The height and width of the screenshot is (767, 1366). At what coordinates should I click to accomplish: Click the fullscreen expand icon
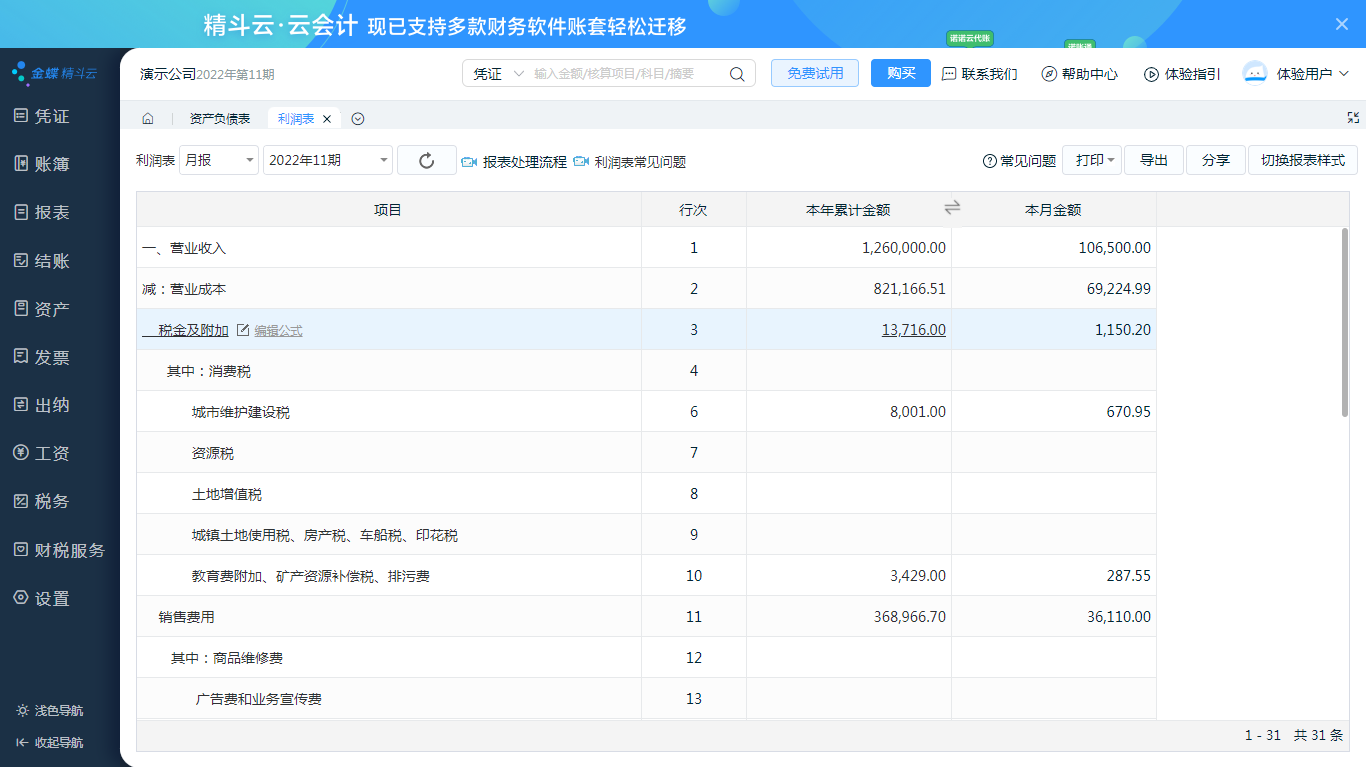[1353, 118]
